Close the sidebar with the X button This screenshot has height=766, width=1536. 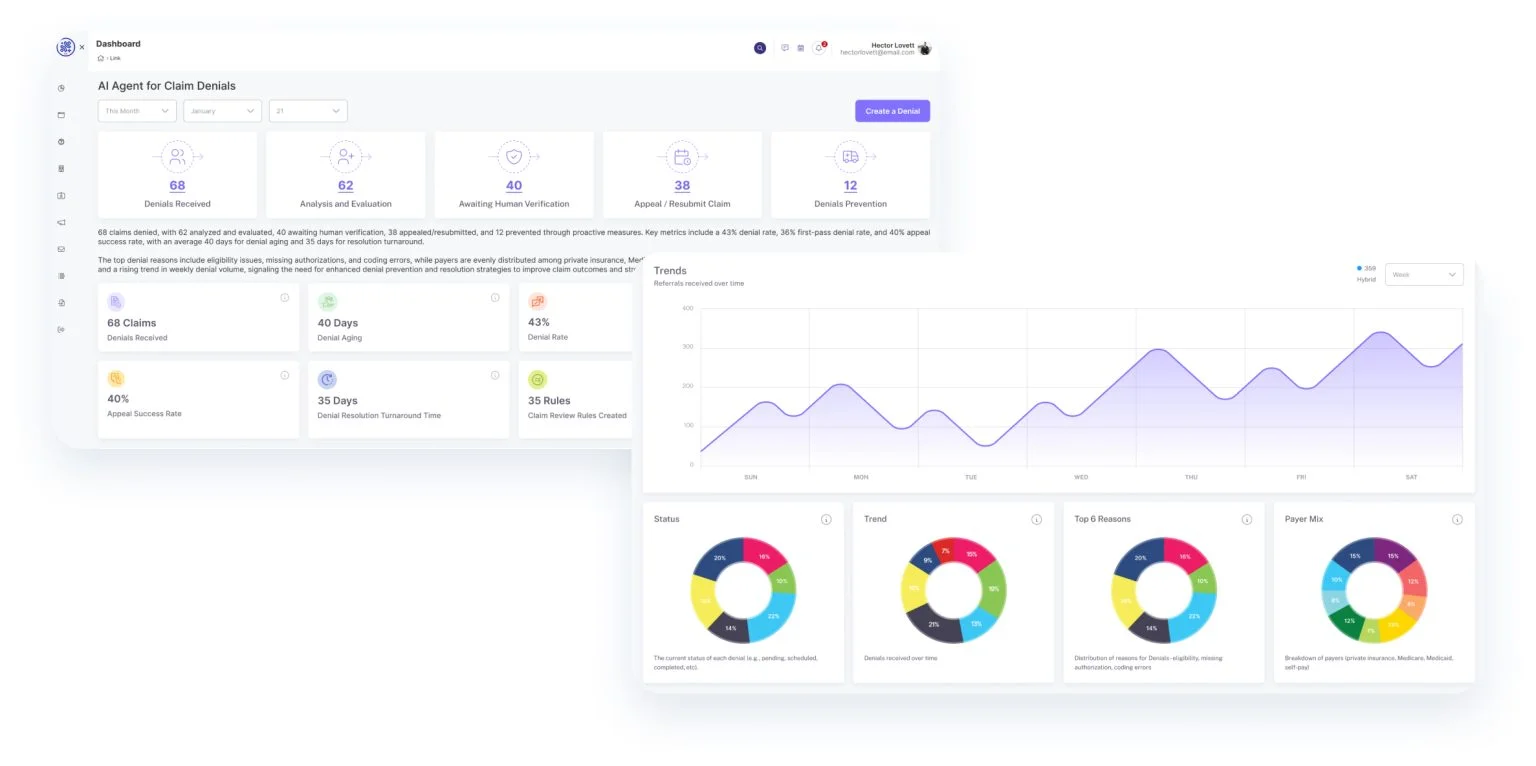[82, 47]
